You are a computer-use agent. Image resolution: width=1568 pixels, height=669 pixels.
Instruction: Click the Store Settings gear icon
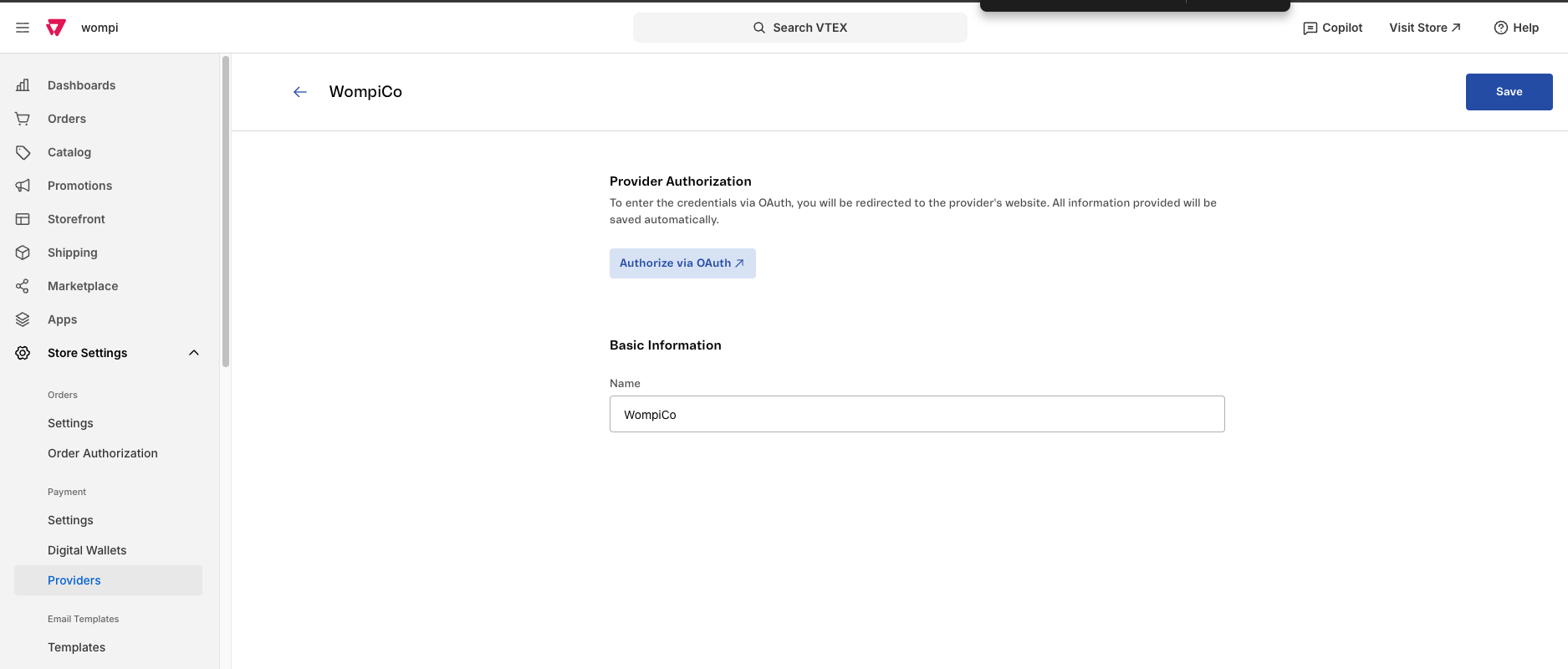point(23,353)
